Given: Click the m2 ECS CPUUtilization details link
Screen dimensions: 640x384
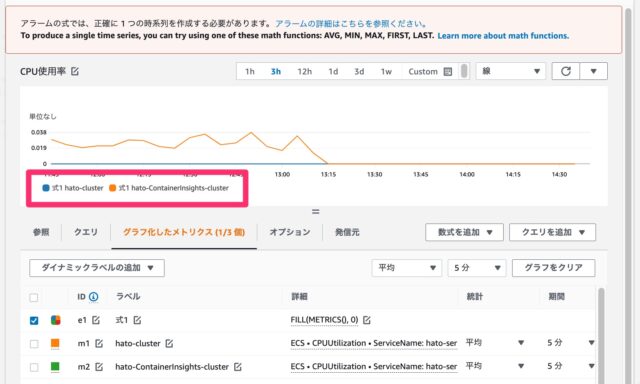Looking at the screenshot, I should point(374,367).
